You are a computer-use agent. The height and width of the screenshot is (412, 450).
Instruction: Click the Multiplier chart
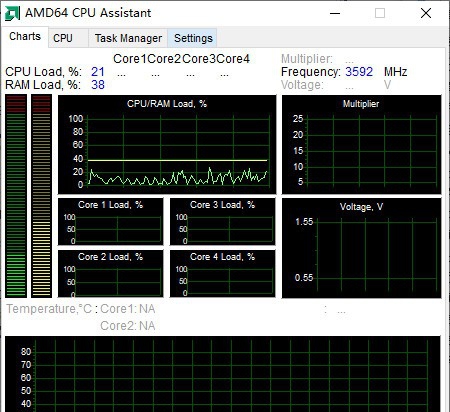362,144
